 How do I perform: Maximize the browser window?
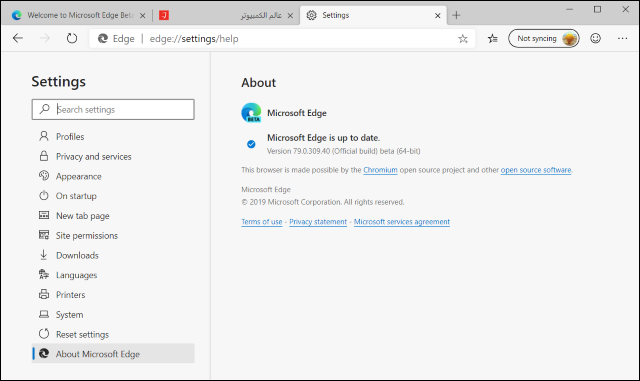(x=598, y=9)
